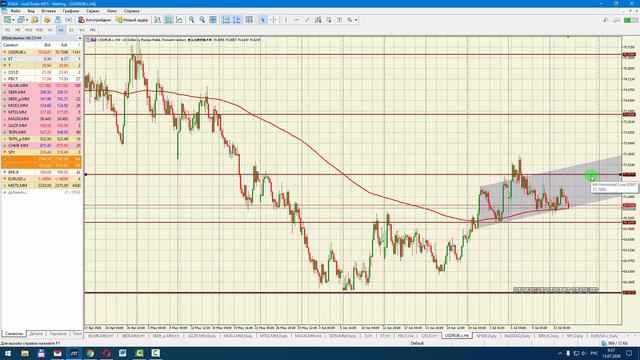This screenshot has height=360, width=640.
Task: Select the text label tool icon
Action: click(x=339, y=20)
